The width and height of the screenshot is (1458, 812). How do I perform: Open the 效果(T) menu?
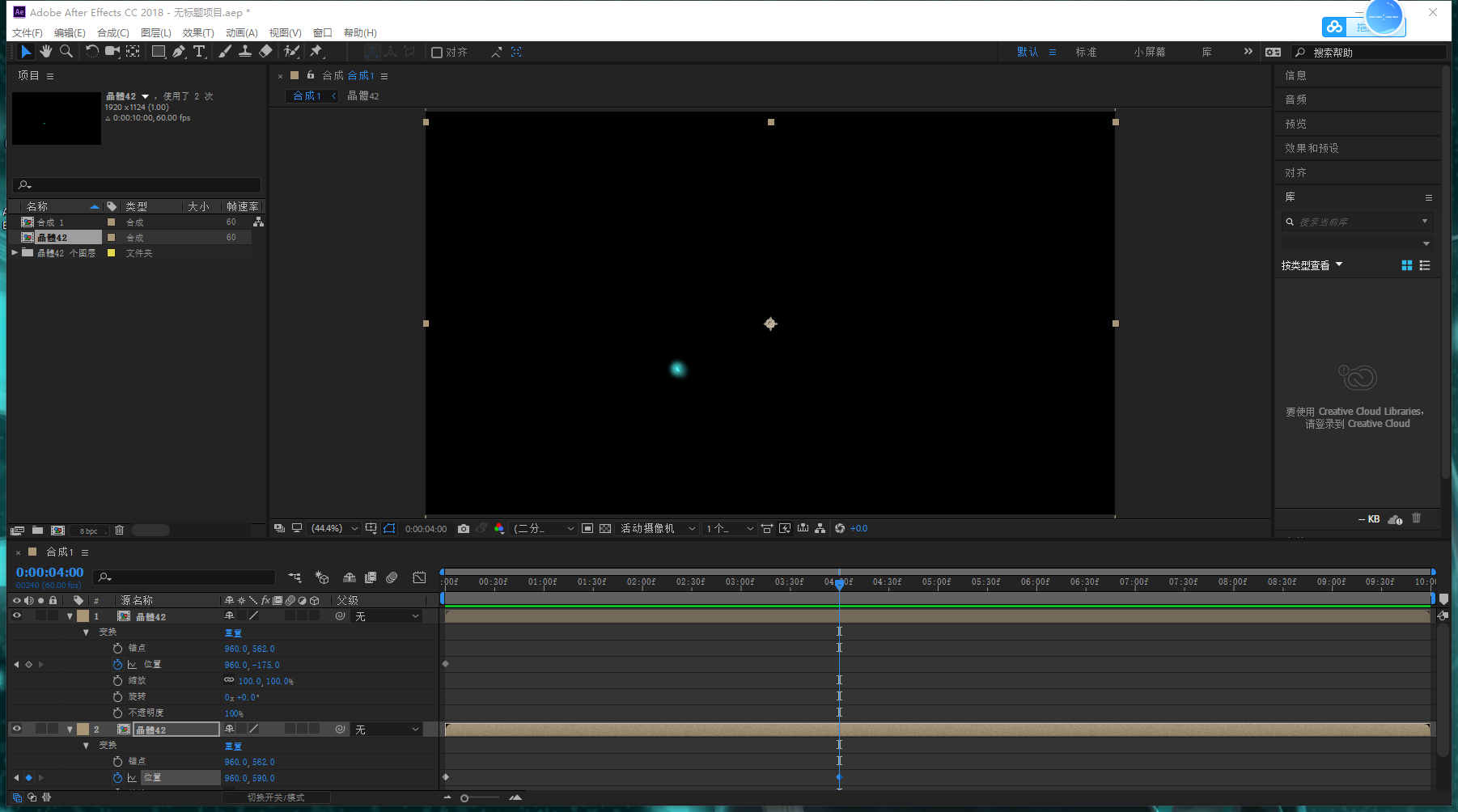[x=197, y=33]
